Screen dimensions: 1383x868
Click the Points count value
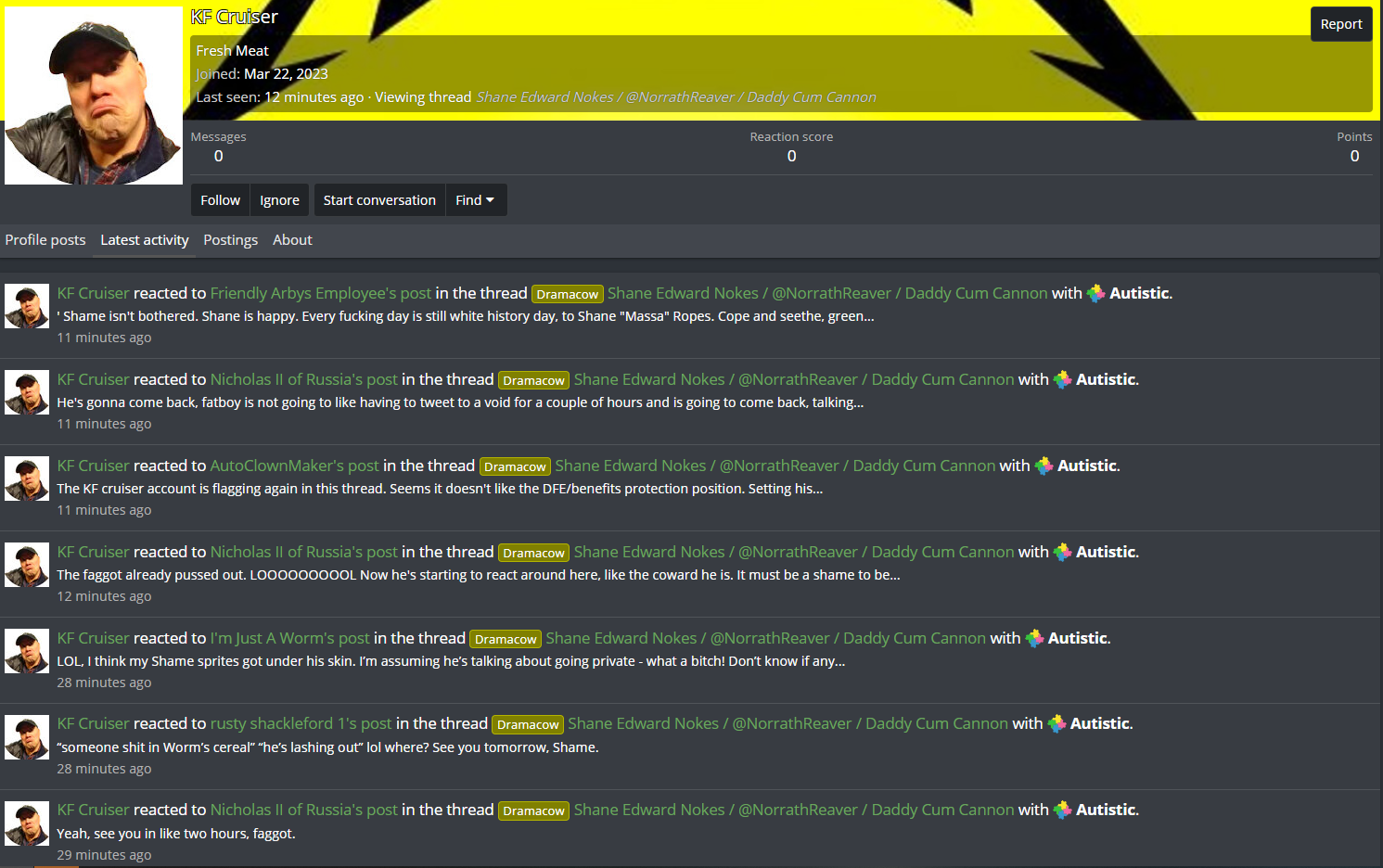(x=1355, y=156)
